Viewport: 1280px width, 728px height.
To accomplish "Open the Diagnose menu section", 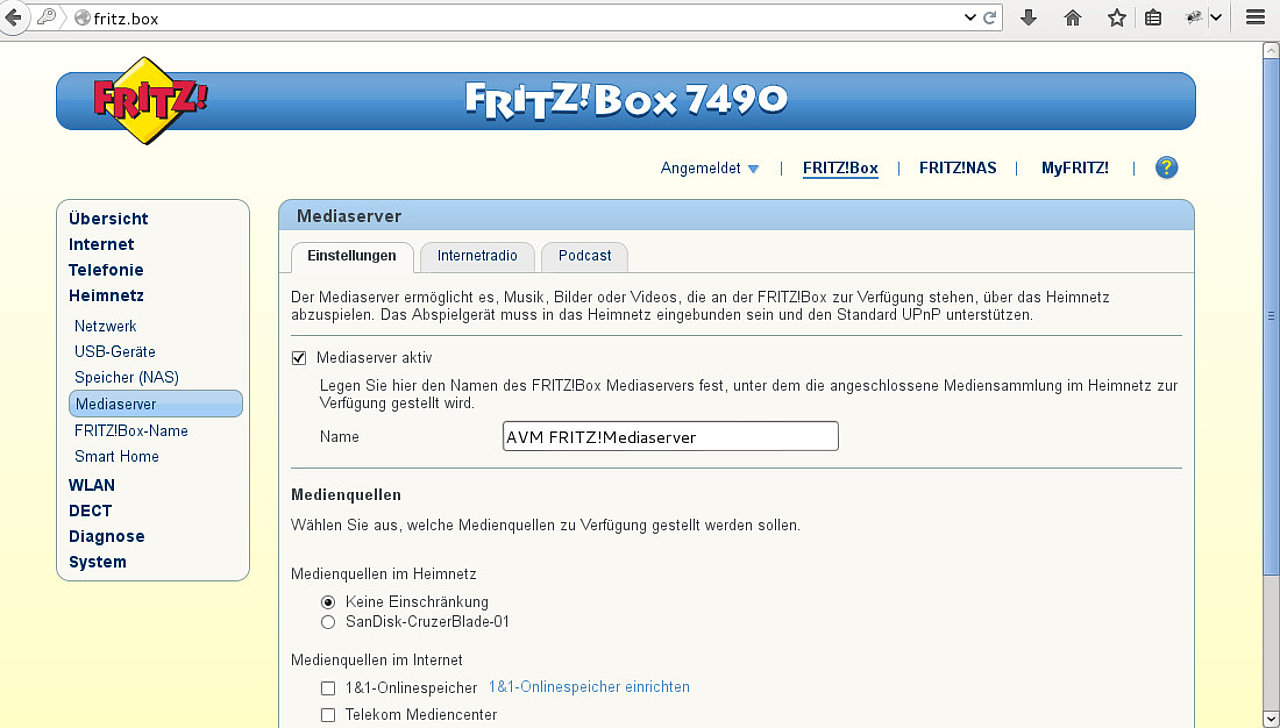I will click(x=107, y=537).
